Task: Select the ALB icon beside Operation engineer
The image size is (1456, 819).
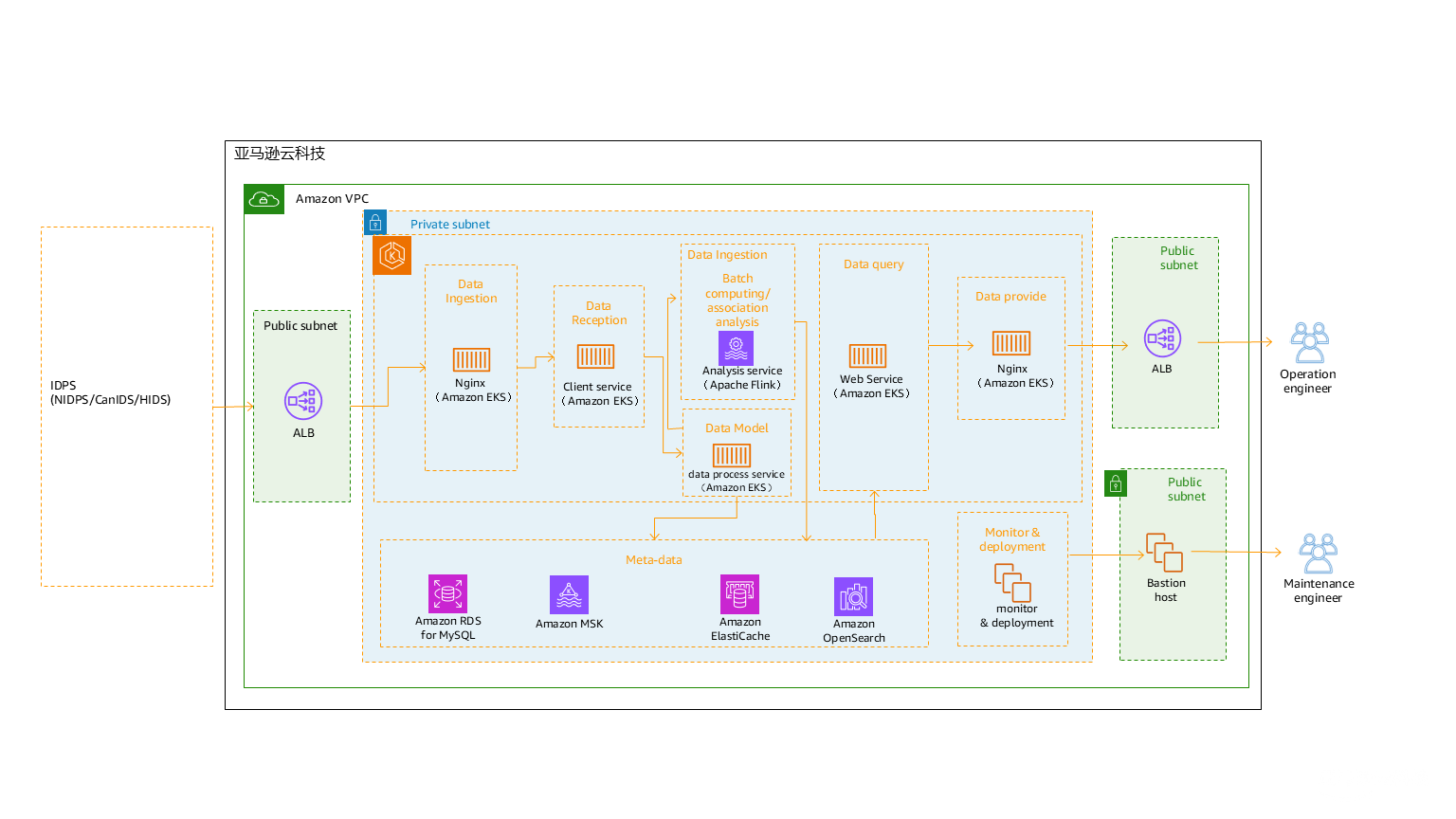Action: pos(1162,338)
